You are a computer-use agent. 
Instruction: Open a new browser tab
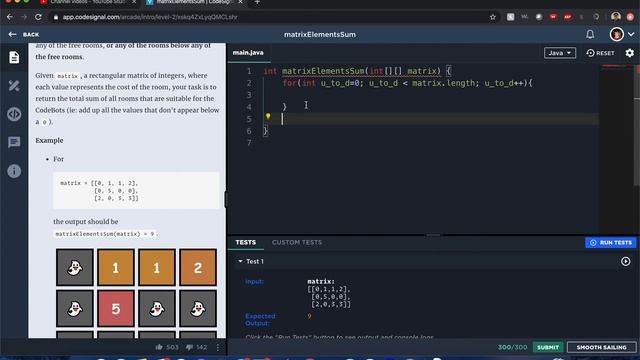tap(257, 2)
